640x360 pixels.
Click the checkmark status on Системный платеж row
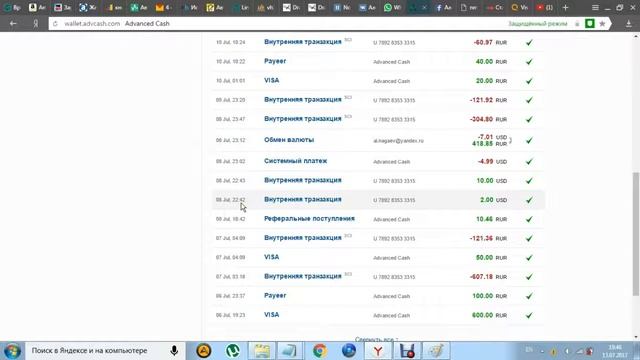(529, 161)
